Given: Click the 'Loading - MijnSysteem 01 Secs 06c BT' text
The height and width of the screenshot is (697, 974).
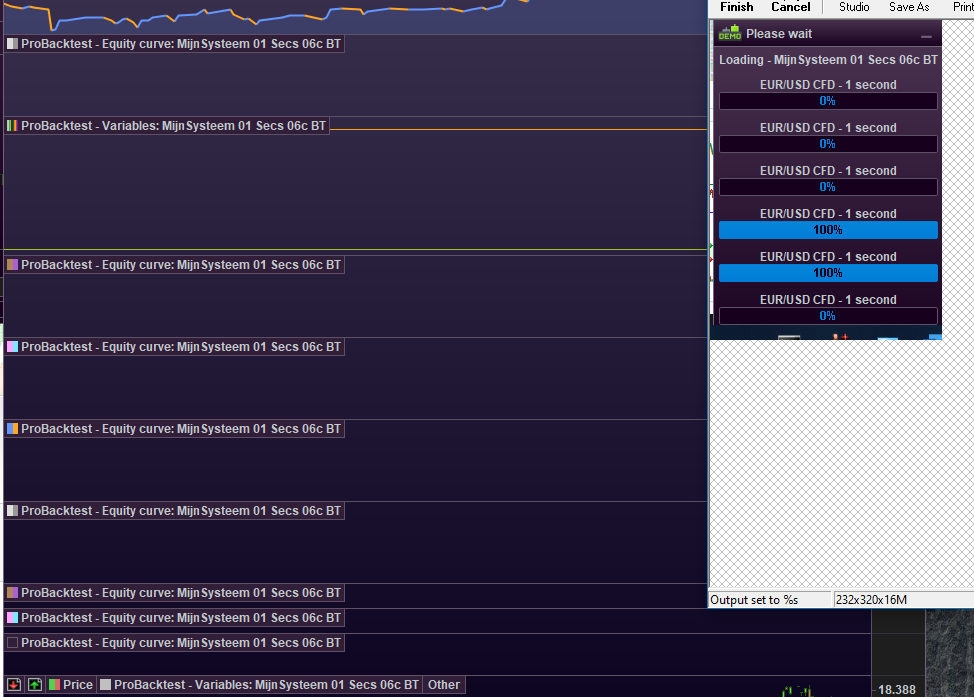Looking at the screenshot, I should (x=828, y=60).
